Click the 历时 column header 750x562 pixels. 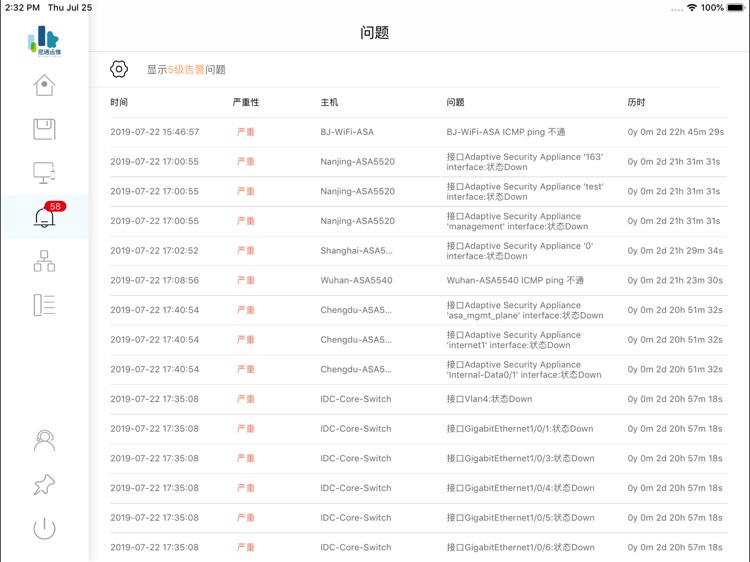click(x=636, y=102)
